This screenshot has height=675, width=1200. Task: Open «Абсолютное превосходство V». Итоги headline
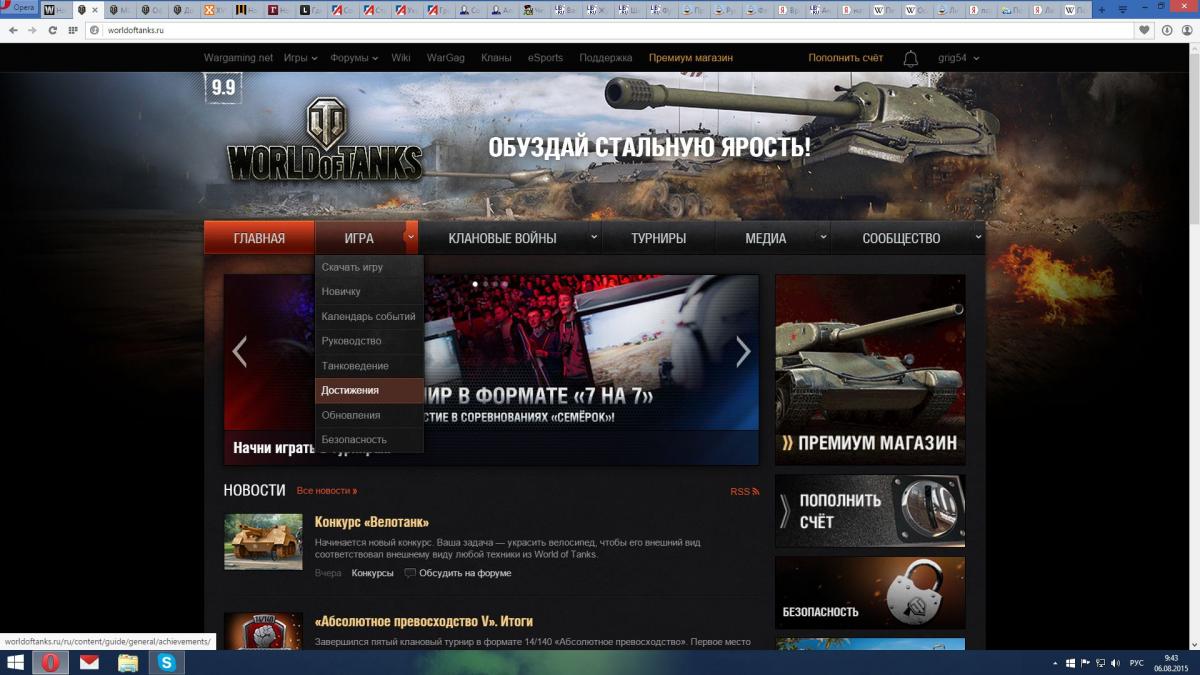423,621
